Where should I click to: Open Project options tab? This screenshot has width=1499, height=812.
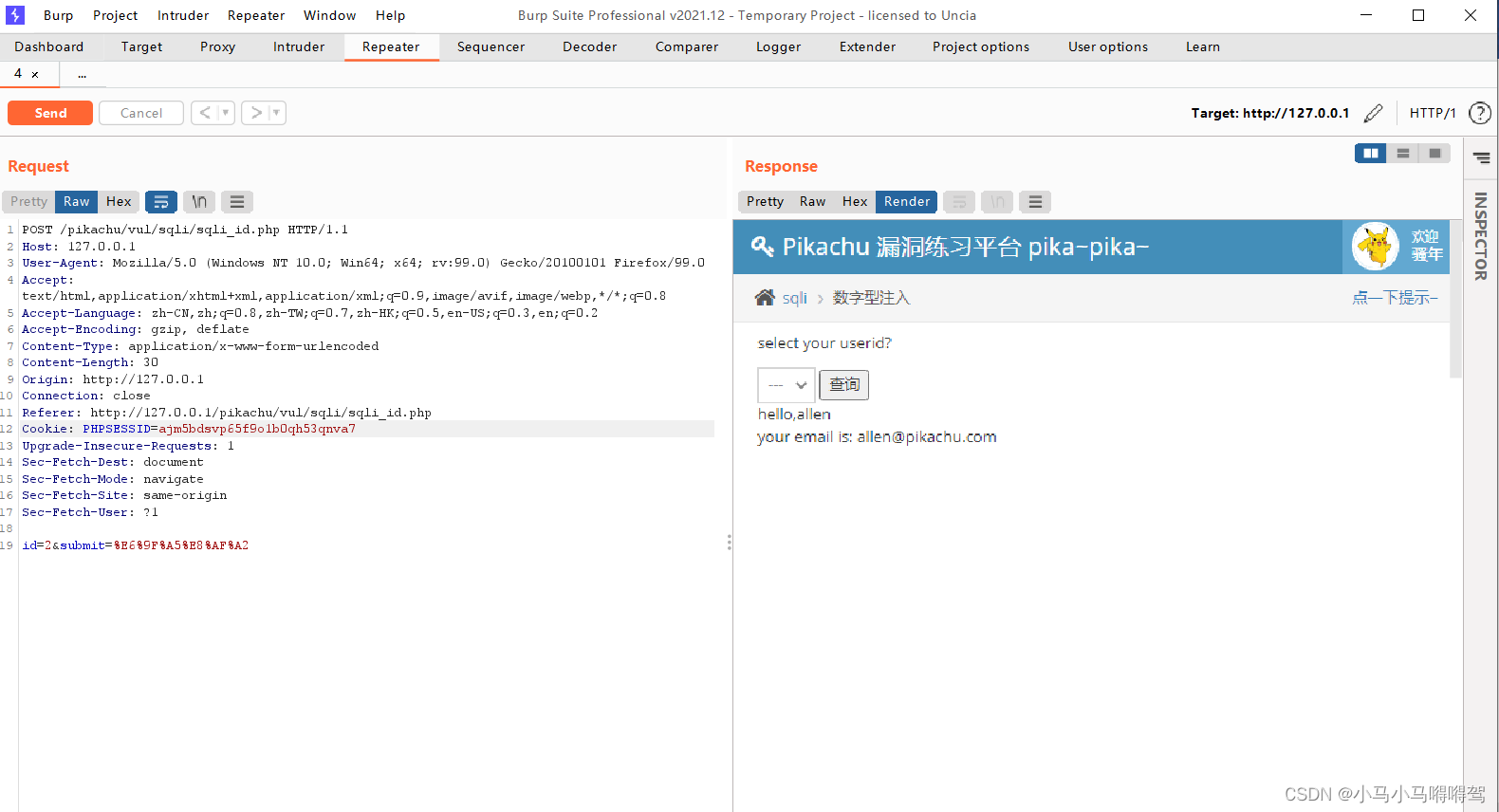point(980,46)
